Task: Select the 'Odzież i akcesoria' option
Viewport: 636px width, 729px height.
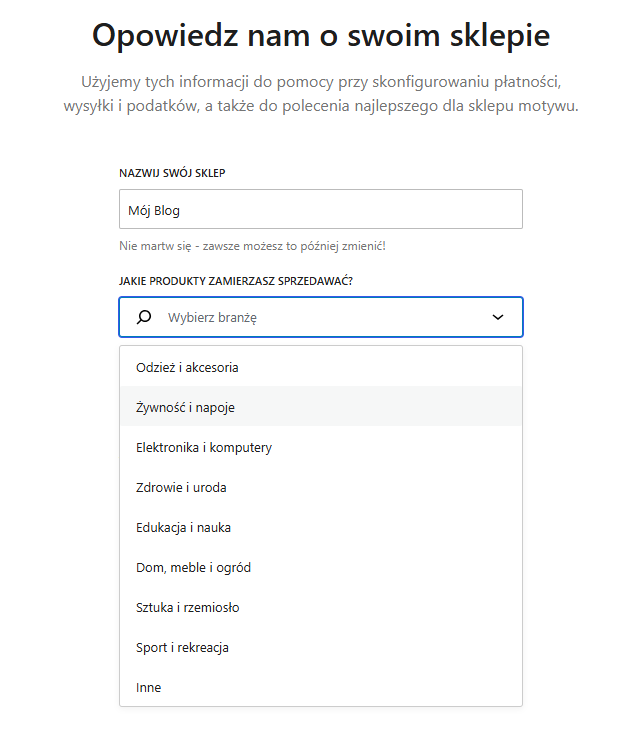Action: click(187, 367)
